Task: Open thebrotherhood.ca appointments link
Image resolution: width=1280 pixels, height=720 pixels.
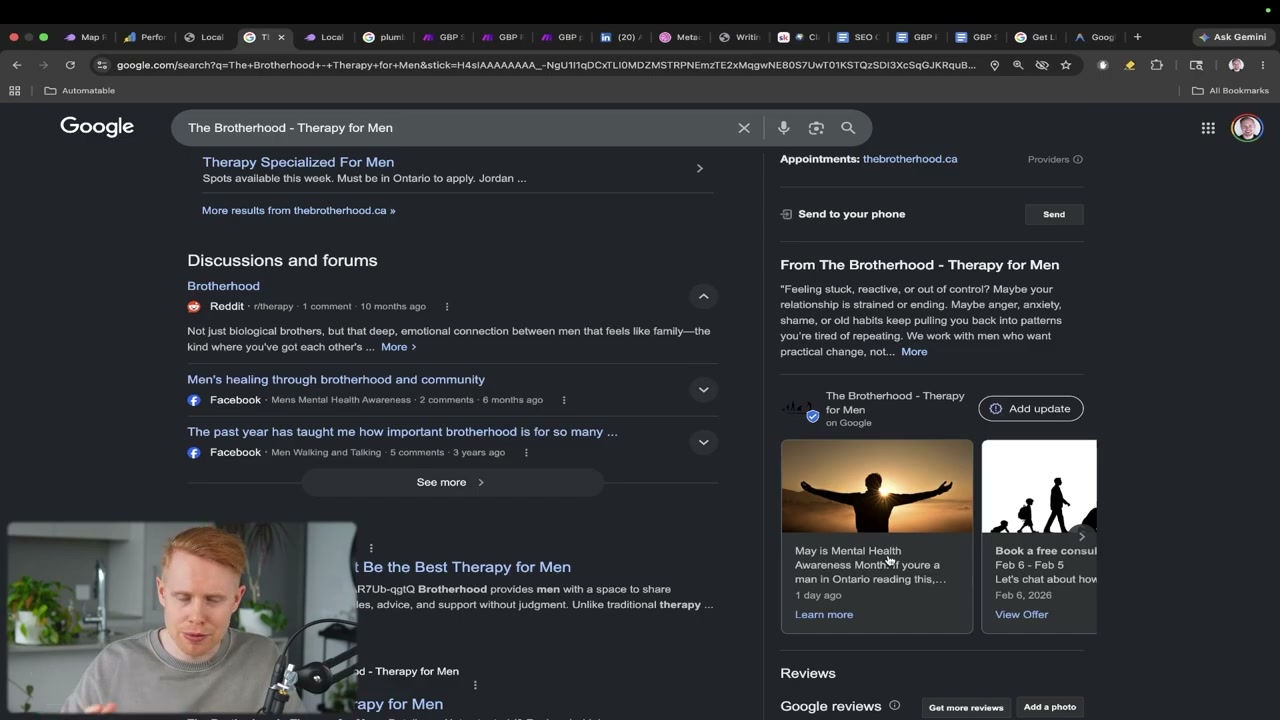Action: tap(910, 159)
